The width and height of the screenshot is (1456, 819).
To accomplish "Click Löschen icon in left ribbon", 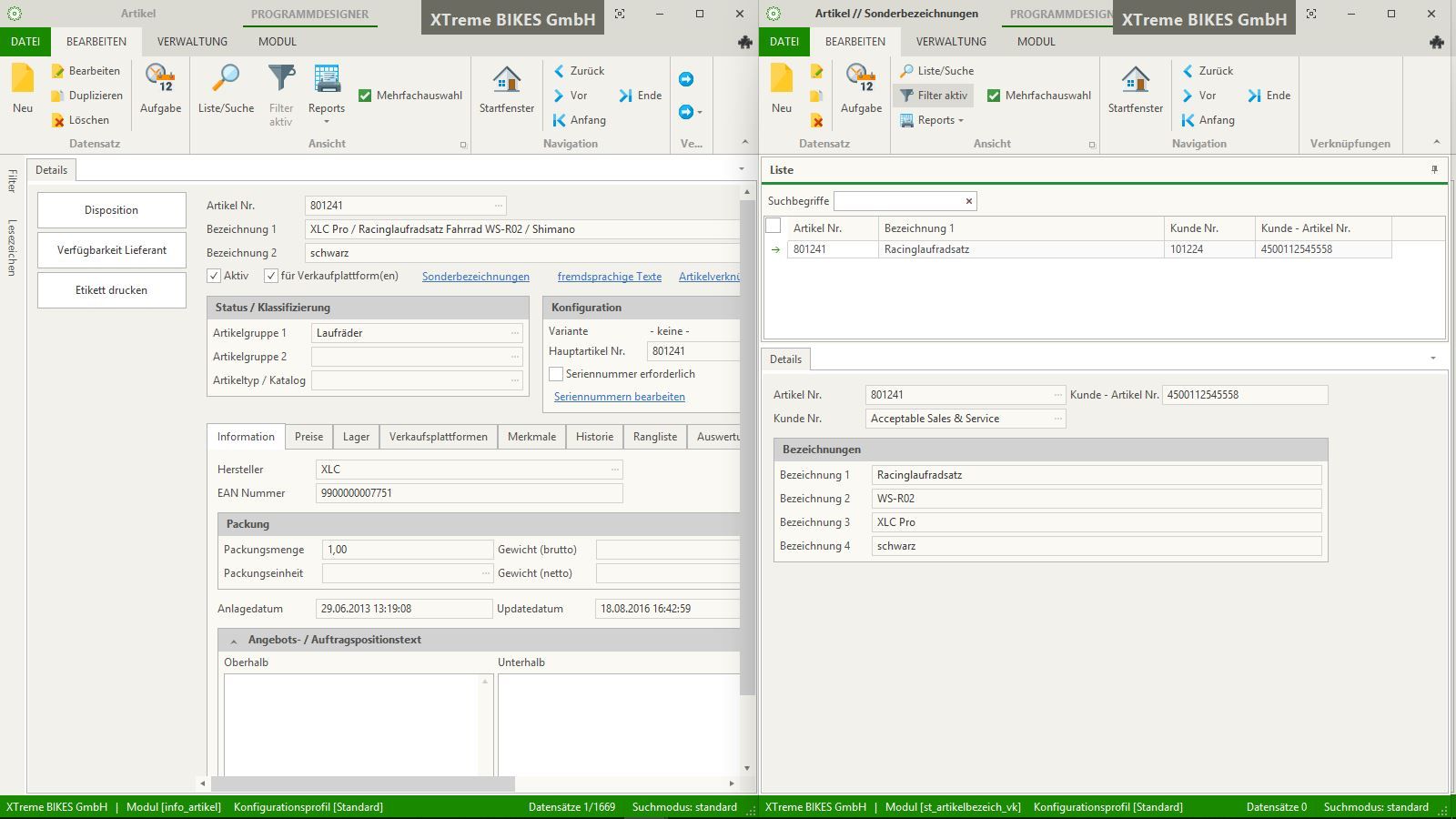I will click(x=58, y=120).
